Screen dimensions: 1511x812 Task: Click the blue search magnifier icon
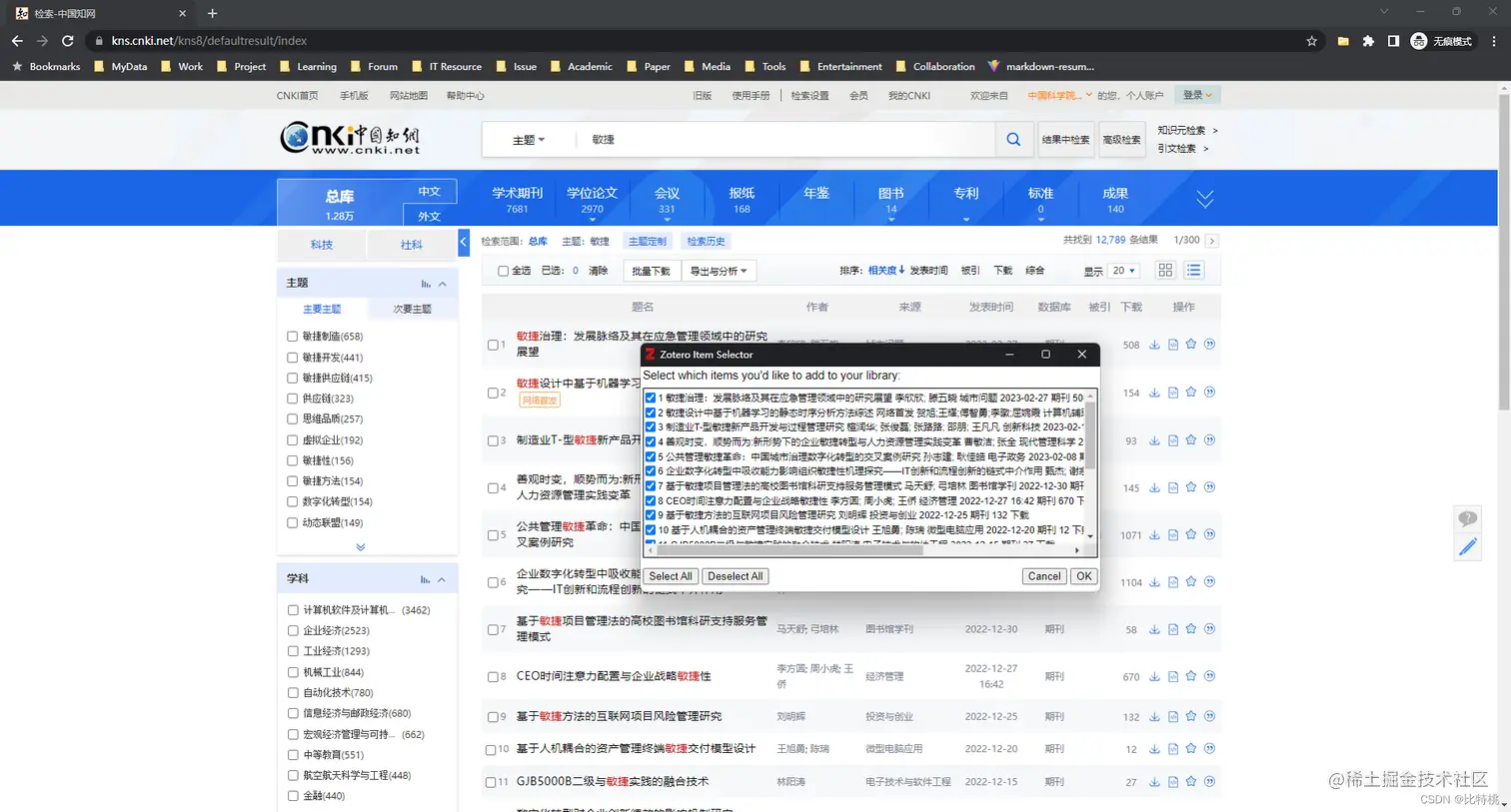[x=1012, y=139]
